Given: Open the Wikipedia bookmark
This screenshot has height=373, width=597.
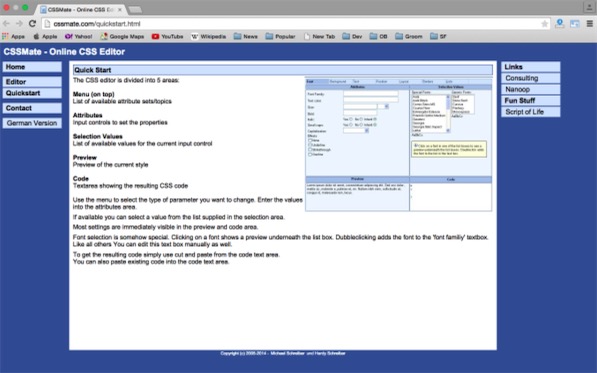Looking at the screenshot, I should [209, 37].
